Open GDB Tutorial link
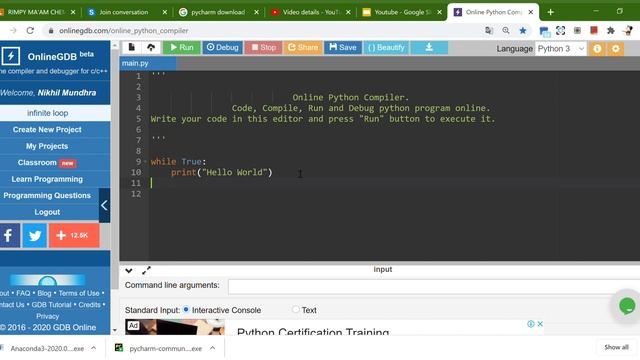The width and height of the screenshot is (640, 360). click(x=51, y=304)
